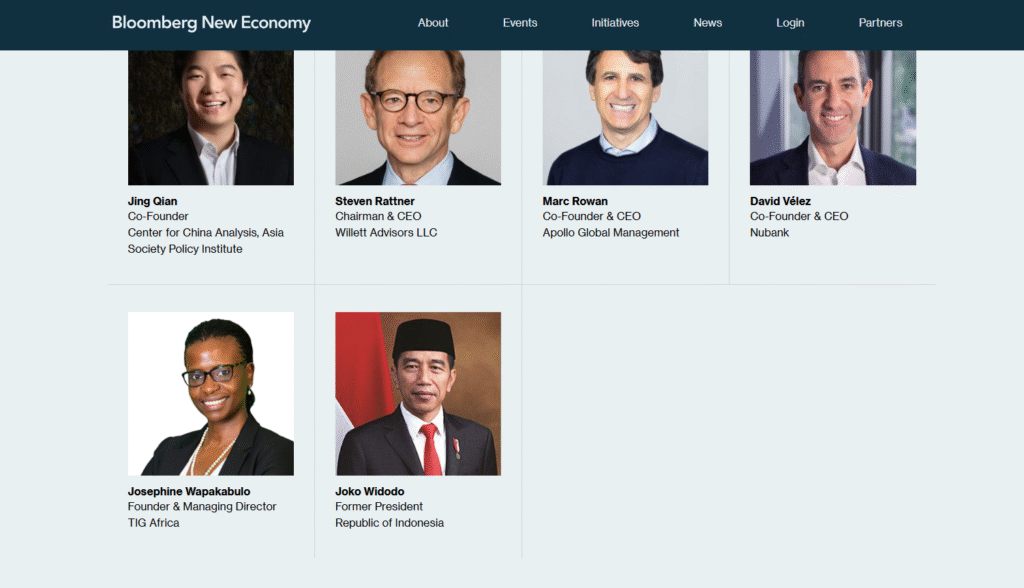Image resolution: width=1024 pixels, height=588 pixels.
Task: Click the Jing Qian name heading
Action: pyautogui.click(x=153, y=201)
